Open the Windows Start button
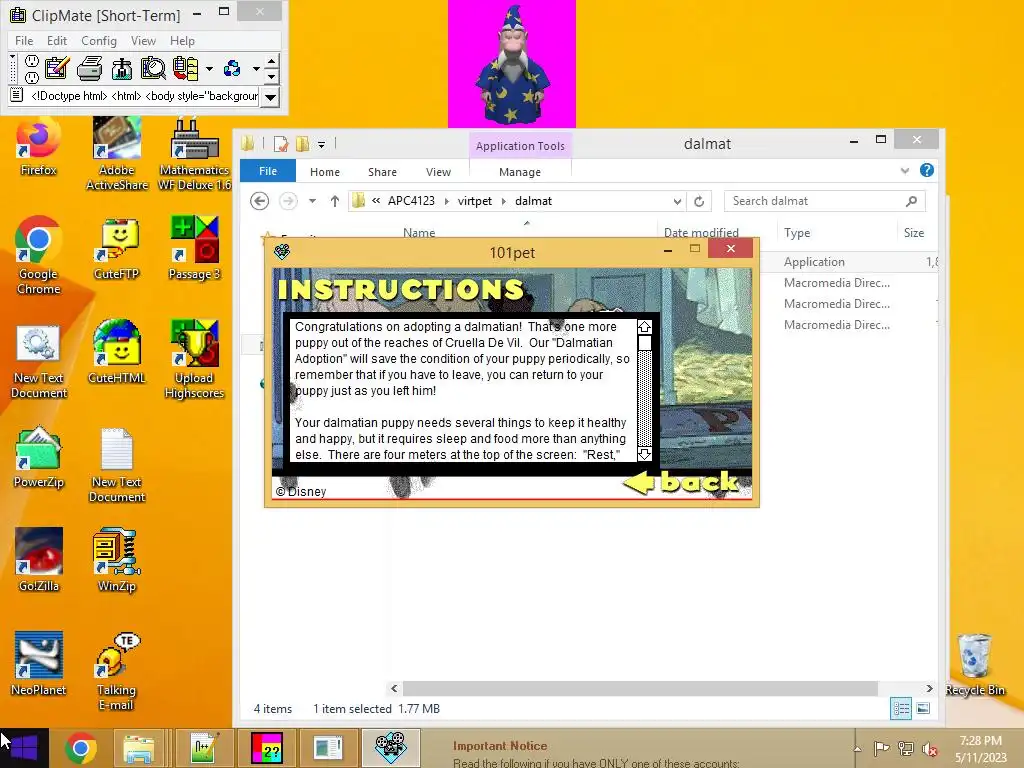 (25, 748)
